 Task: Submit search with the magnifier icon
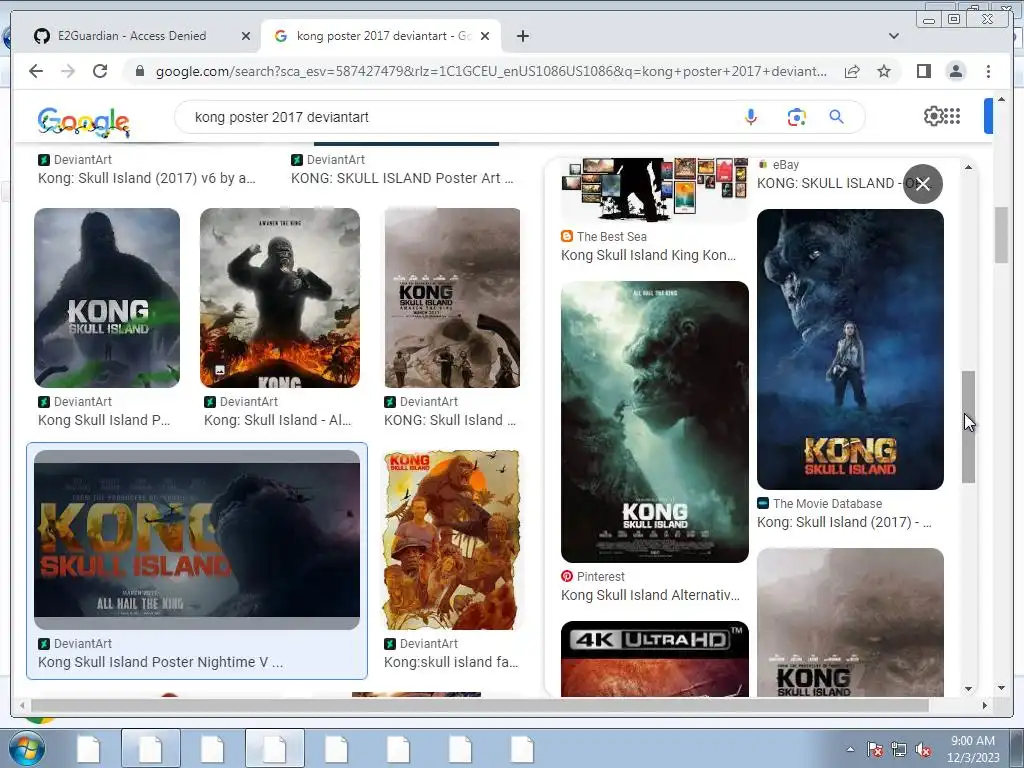pos(837,117)
